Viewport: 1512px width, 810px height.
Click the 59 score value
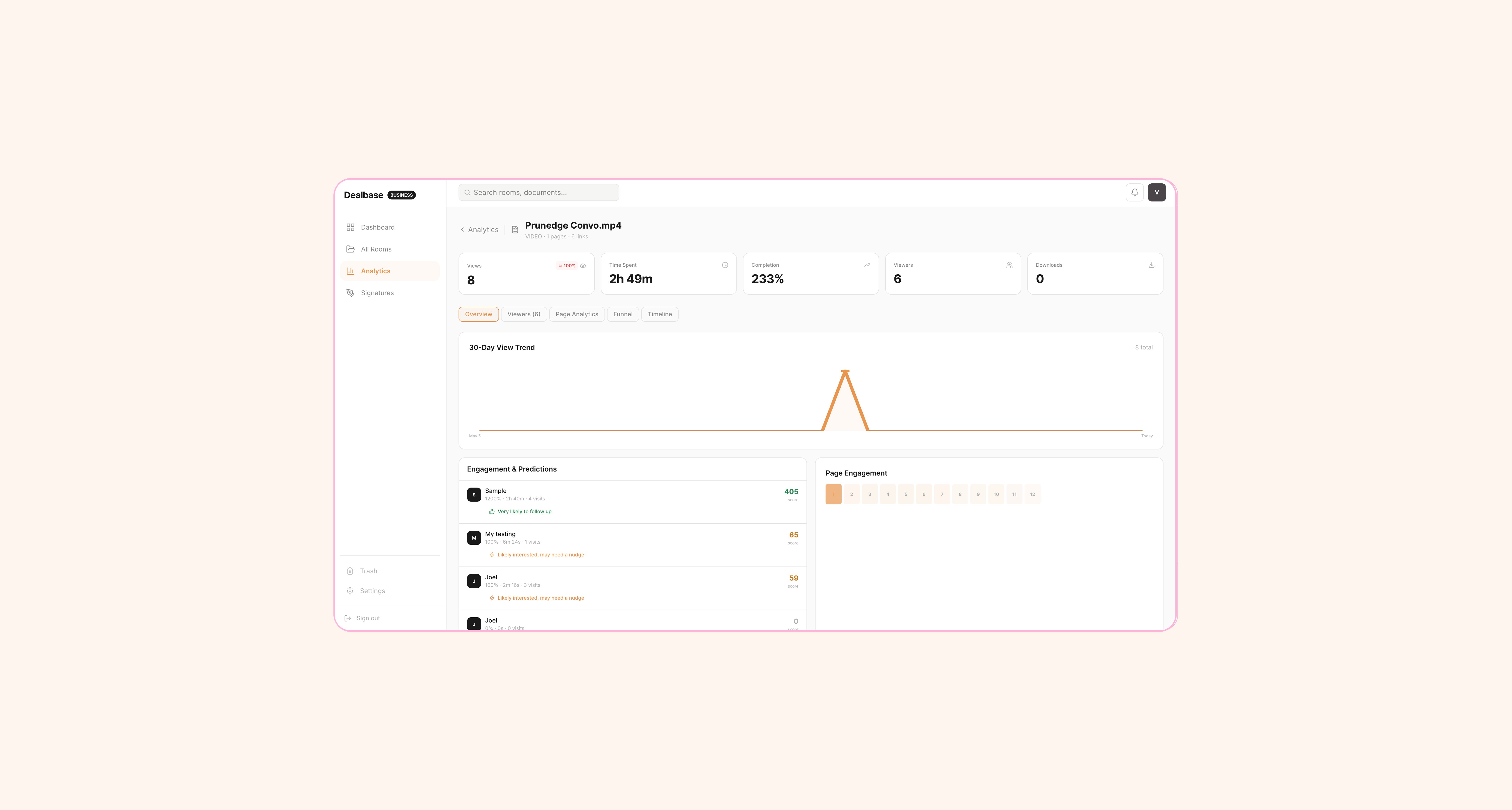(794, 578)
